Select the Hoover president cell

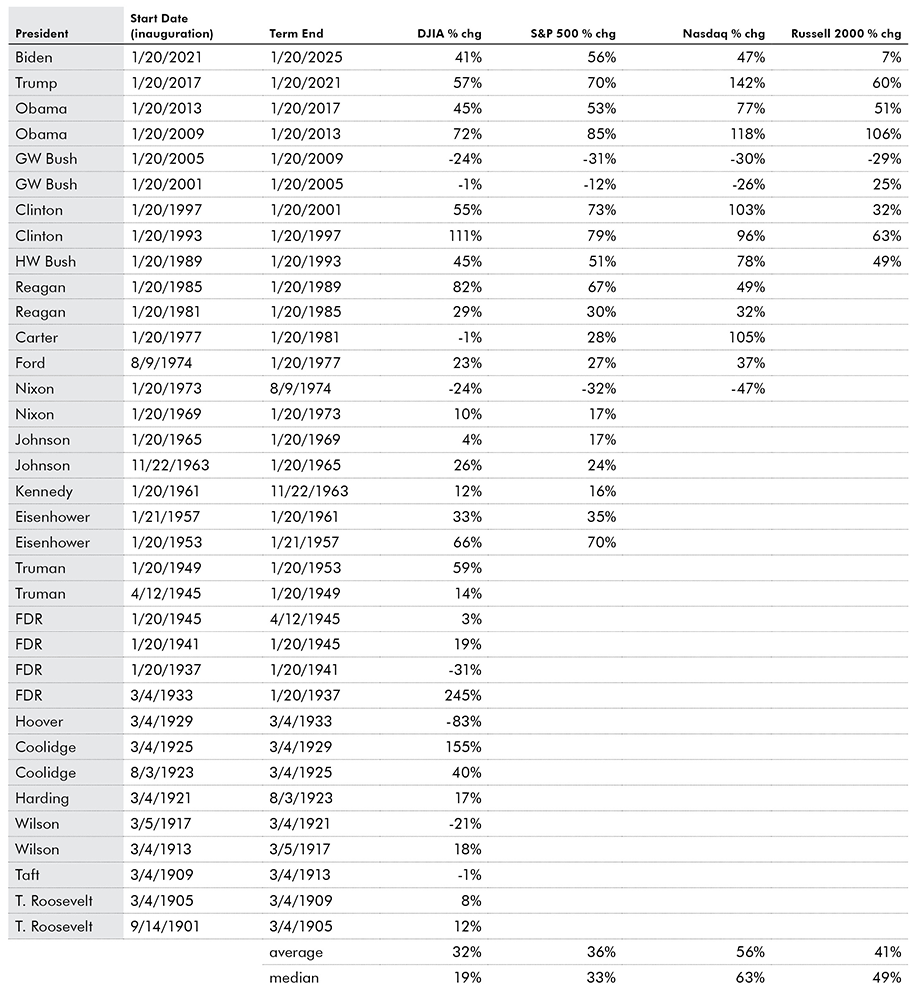(x=39, y=721)
